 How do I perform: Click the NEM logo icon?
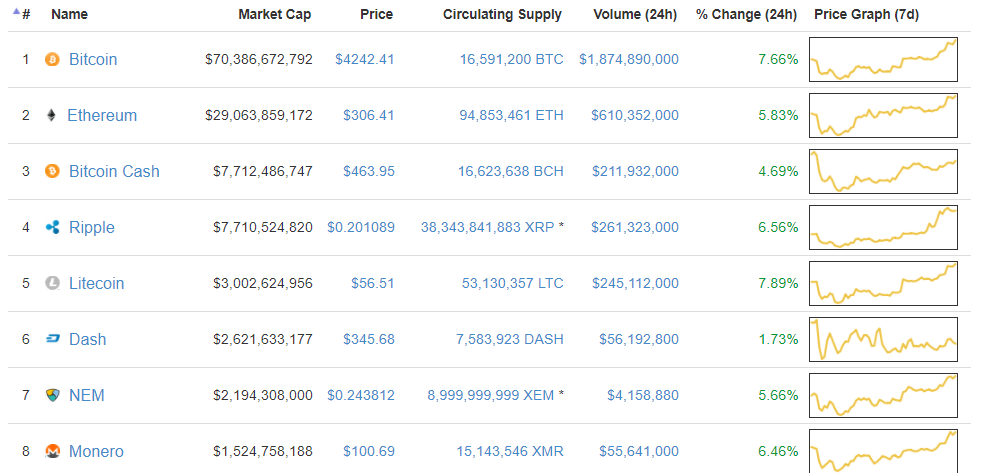(53, 396)
